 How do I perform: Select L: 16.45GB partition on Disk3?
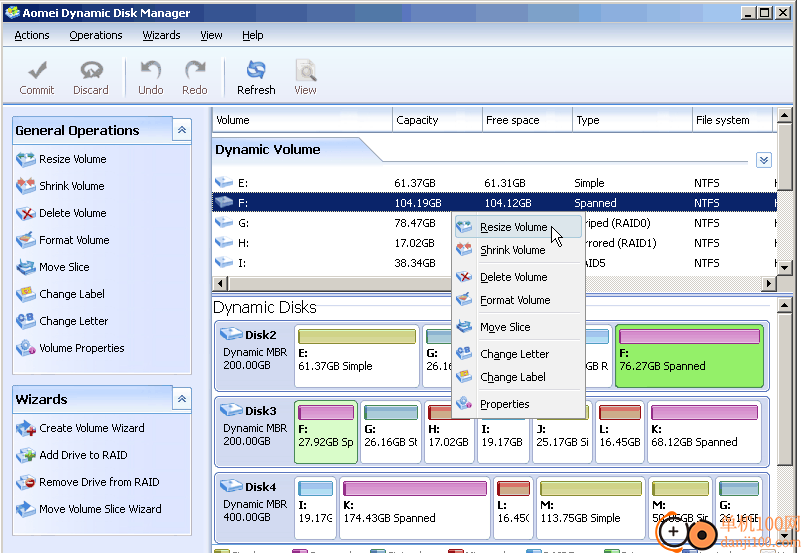tap(620, 432)
